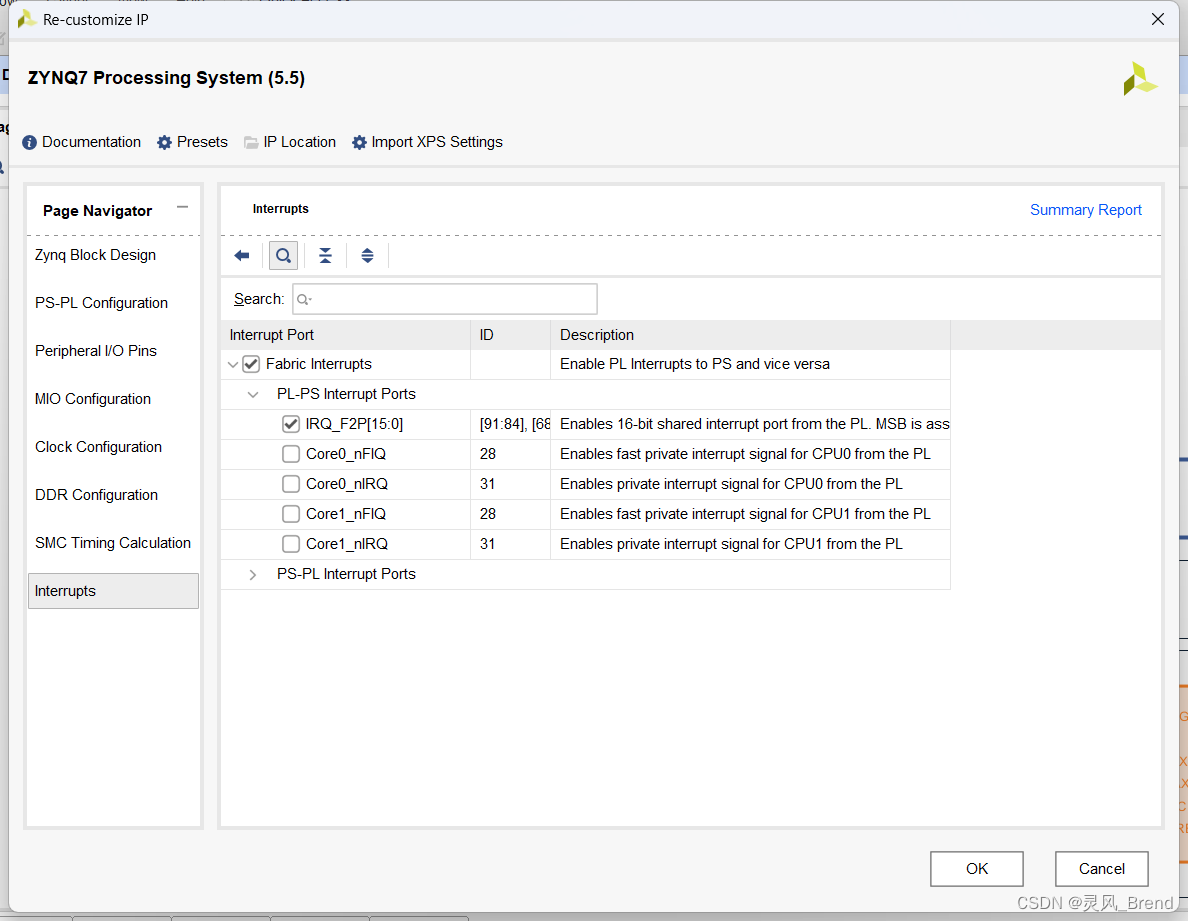Viewport: 1188px width, 921px height.
Task: Click 'Enable PL Interrupts to PS' description
Action: (695, 364)
